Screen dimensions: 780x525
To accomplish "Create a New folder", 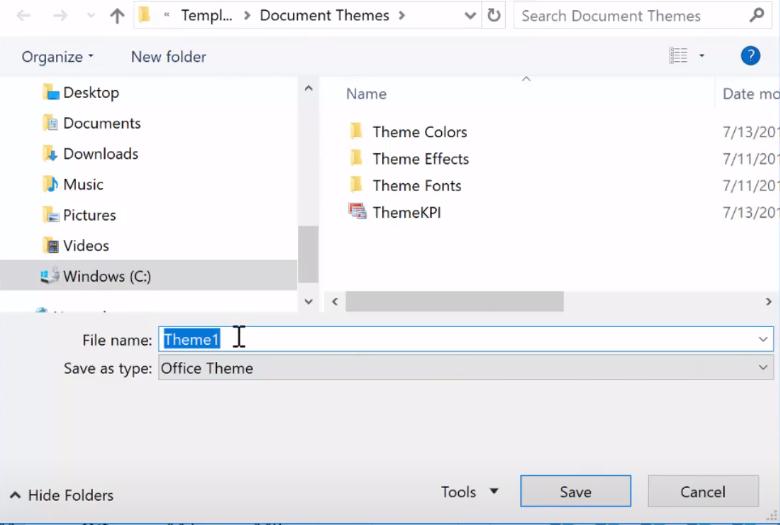I will click(x=168, y=57).
